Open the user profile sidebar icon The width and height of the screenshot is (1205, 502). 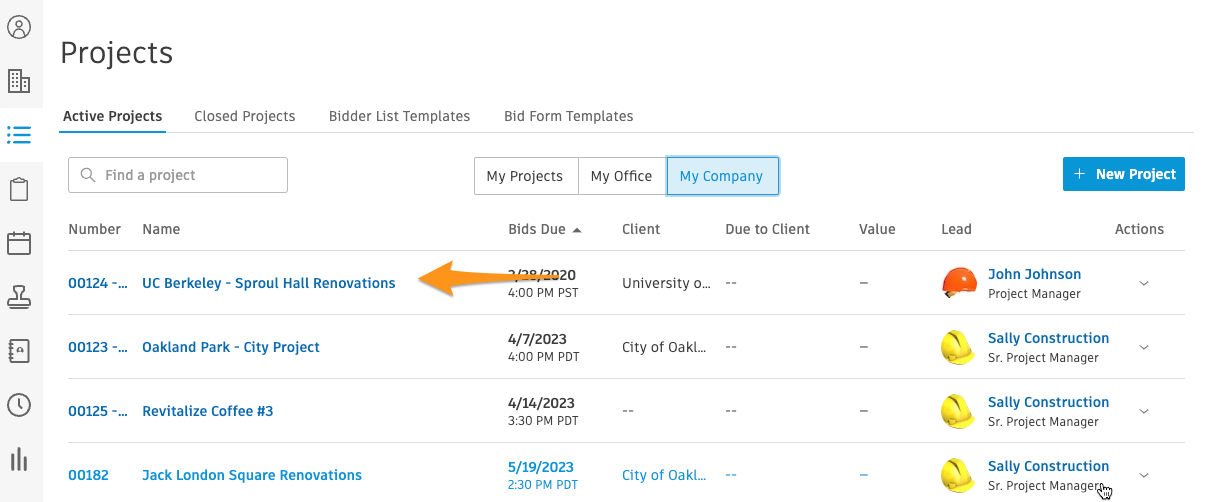[x=19, y=27]
